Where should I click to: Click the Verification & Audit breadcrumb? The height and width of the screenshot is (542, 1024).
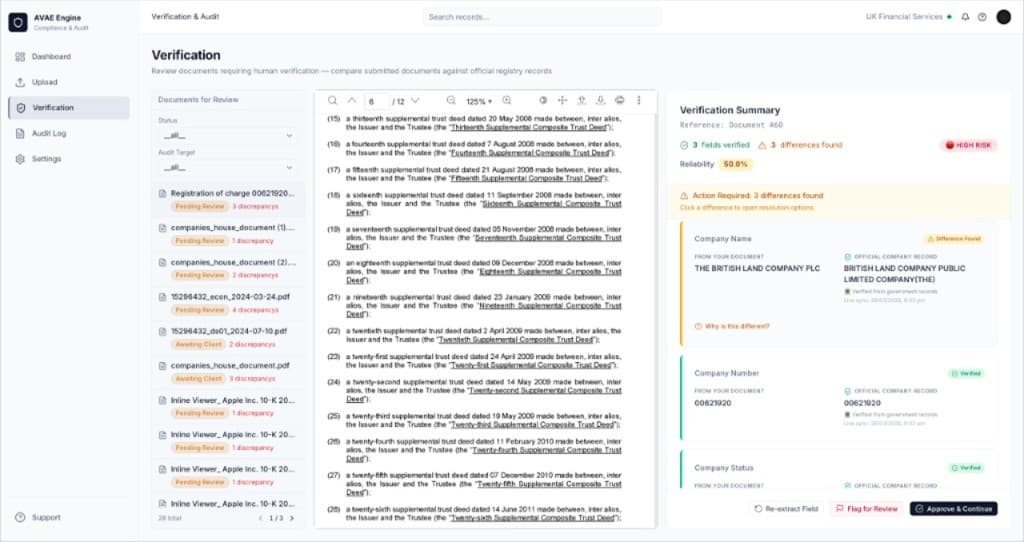click(x=185, y=16)
